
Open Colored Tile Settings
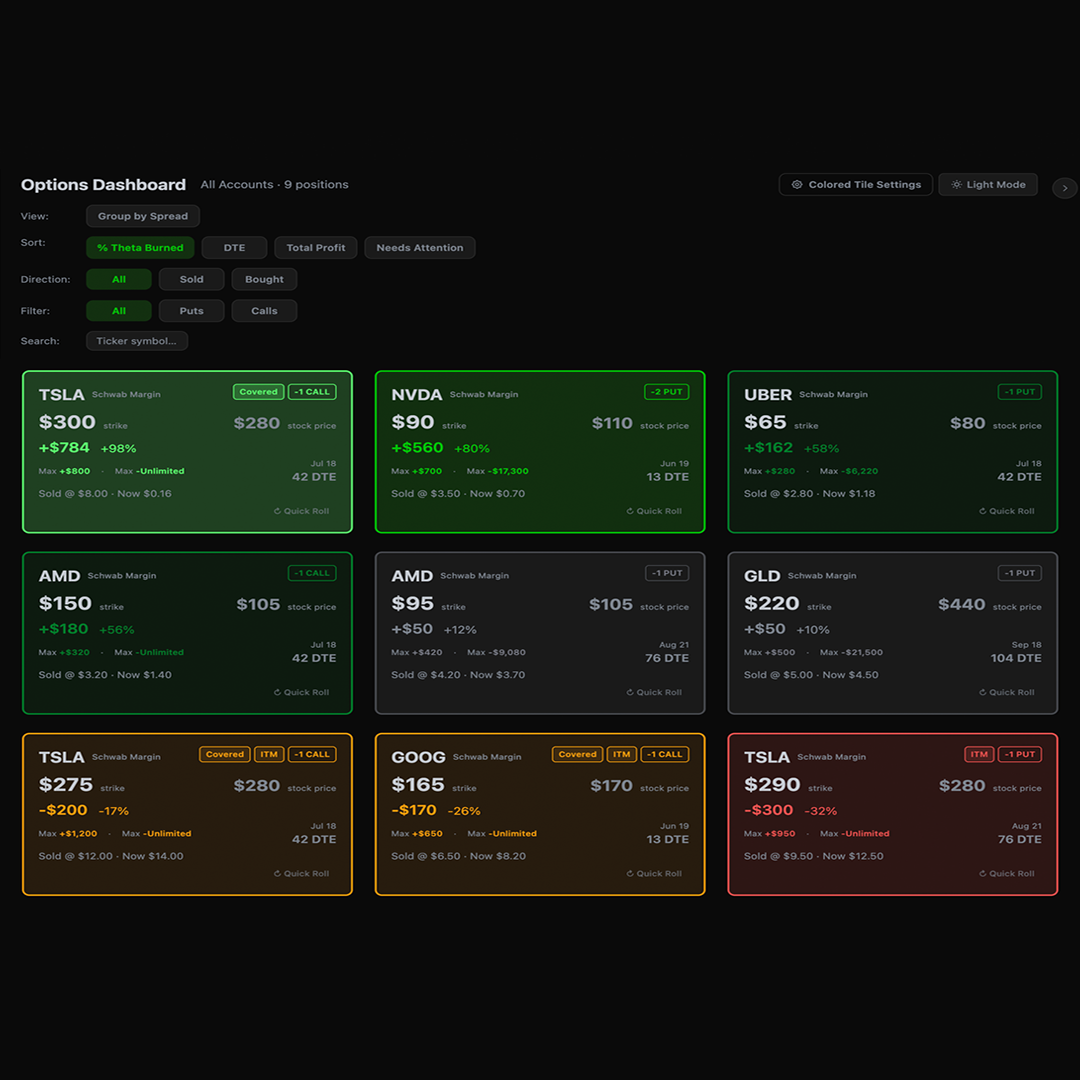click(x=855, y=185)
